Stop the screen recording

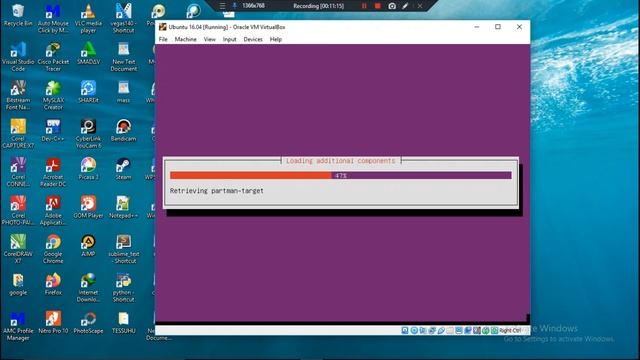(378, 6)
